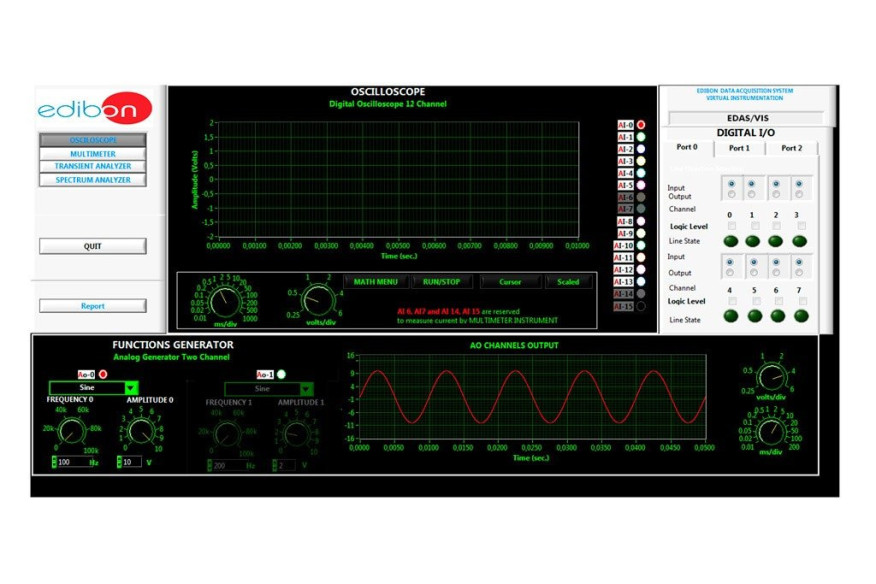The width and height of the screenshot is (876, 584).
Task: Check the Logic Level box for Channel 0
Action: (x=731, y=227)
